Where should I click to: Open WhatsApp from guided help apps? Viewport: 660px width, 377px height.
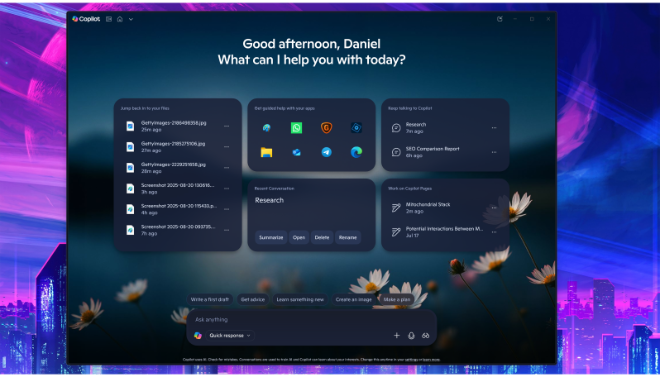296,128
